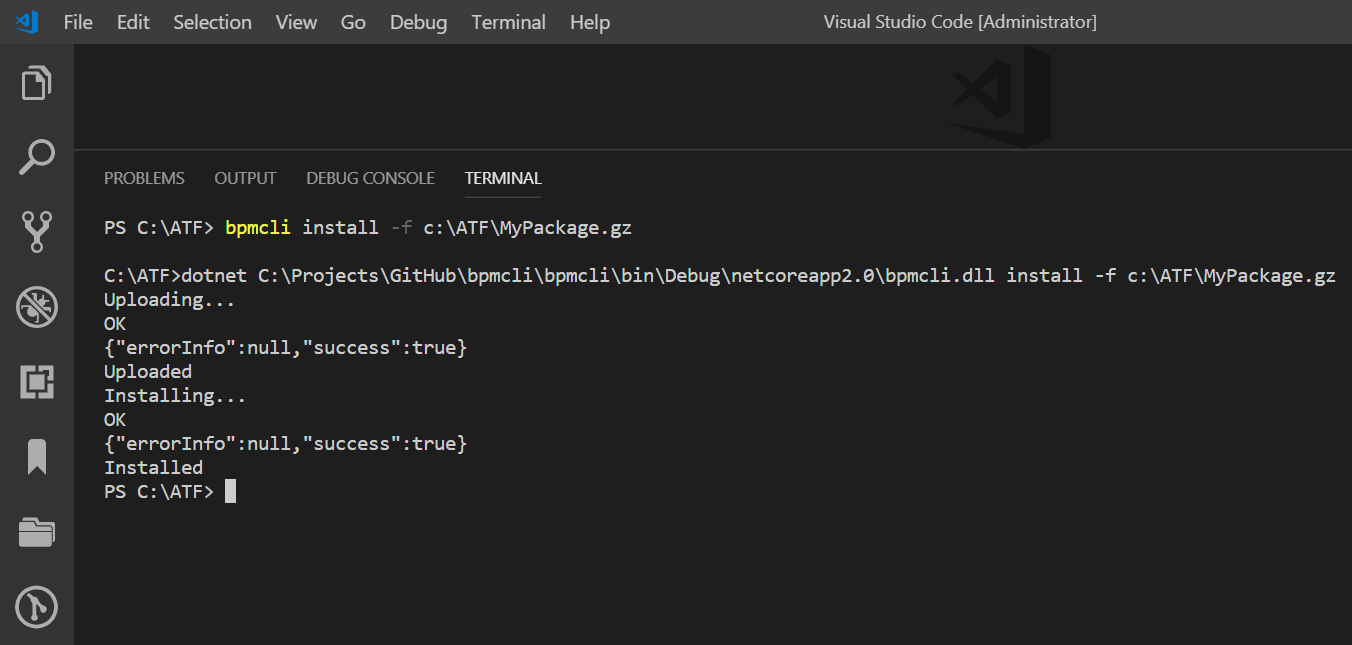The image size is (1352, 645).
Task: Open the Terminal menu
Action: [508, 22]
